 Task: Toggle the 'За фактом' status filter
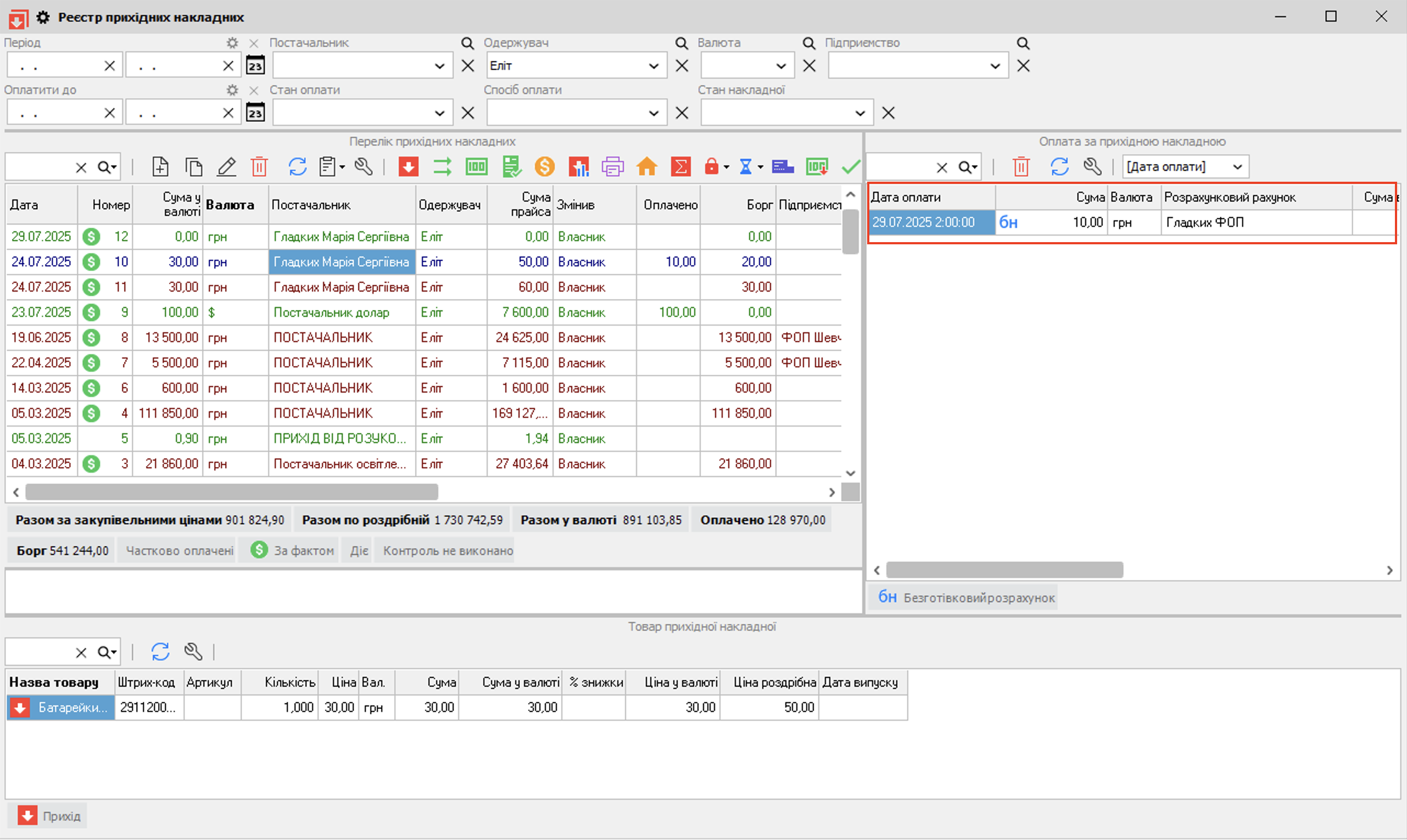pyautogui.click(x=294, y=551)
